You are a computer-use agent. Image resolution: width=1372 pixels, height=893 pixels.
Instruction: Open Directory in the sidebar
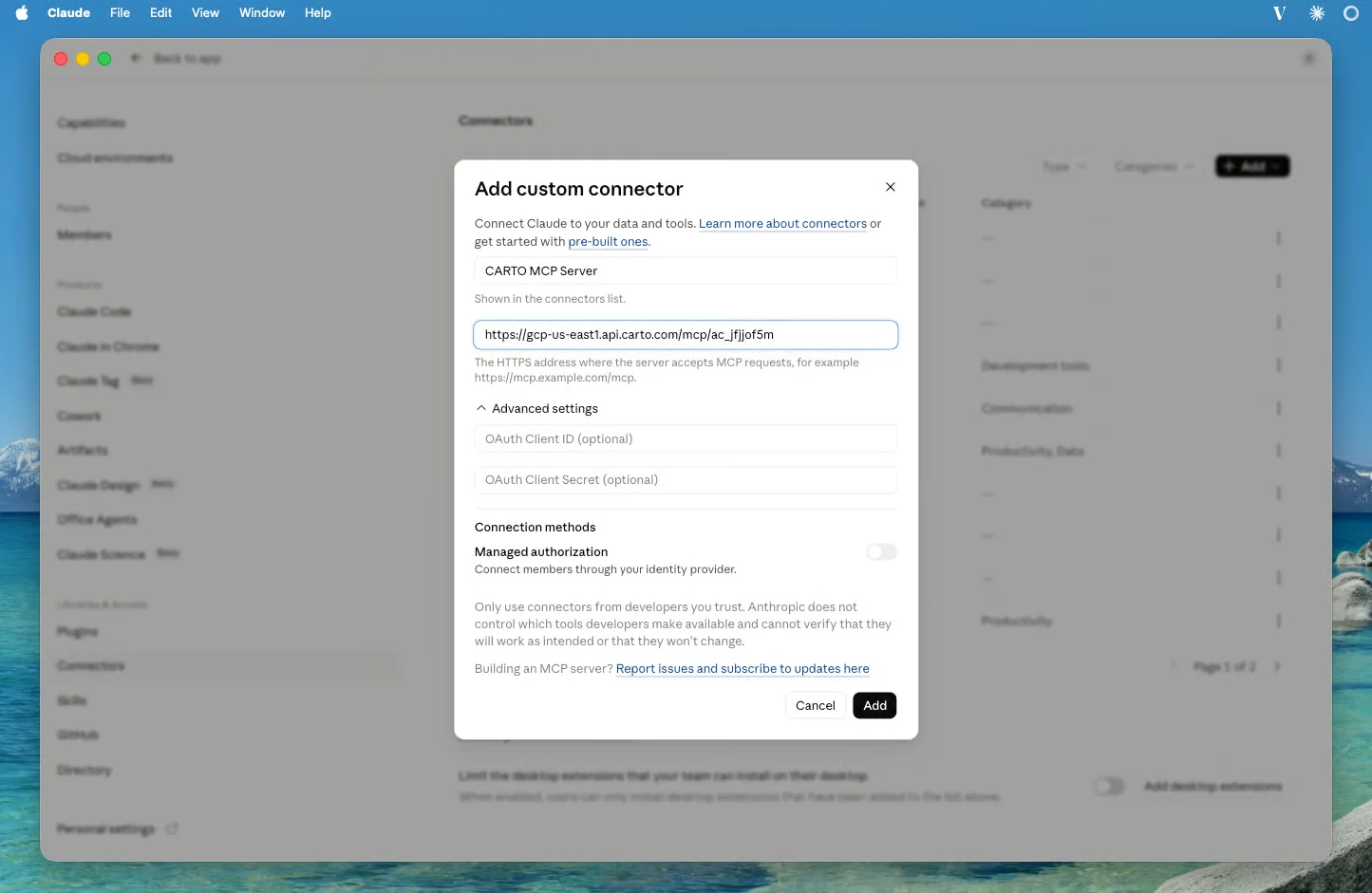(x=85, y=771)
